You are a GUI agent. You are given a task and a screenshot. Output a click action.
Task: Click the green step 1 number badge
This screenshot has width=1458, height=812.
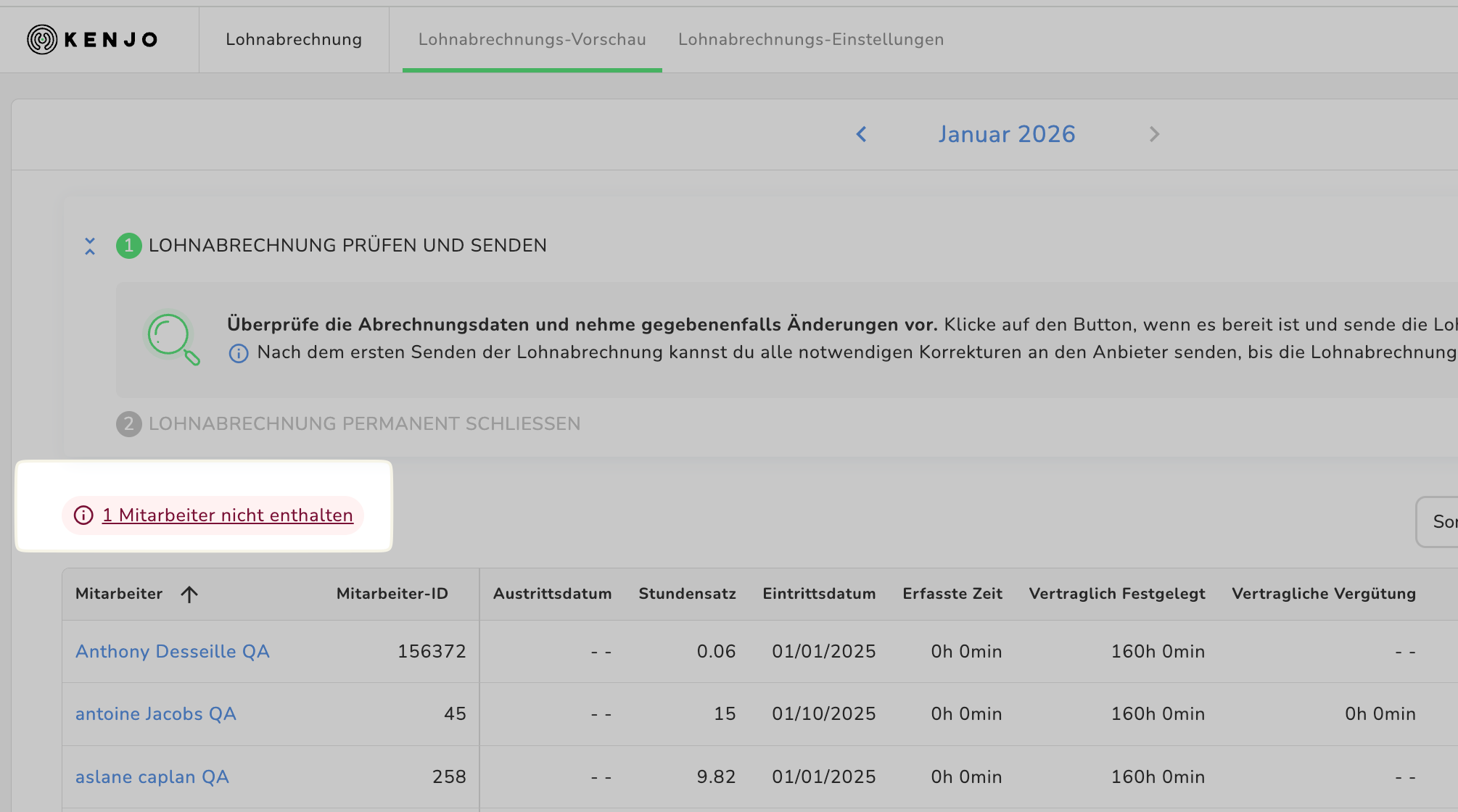click(128, 246)
